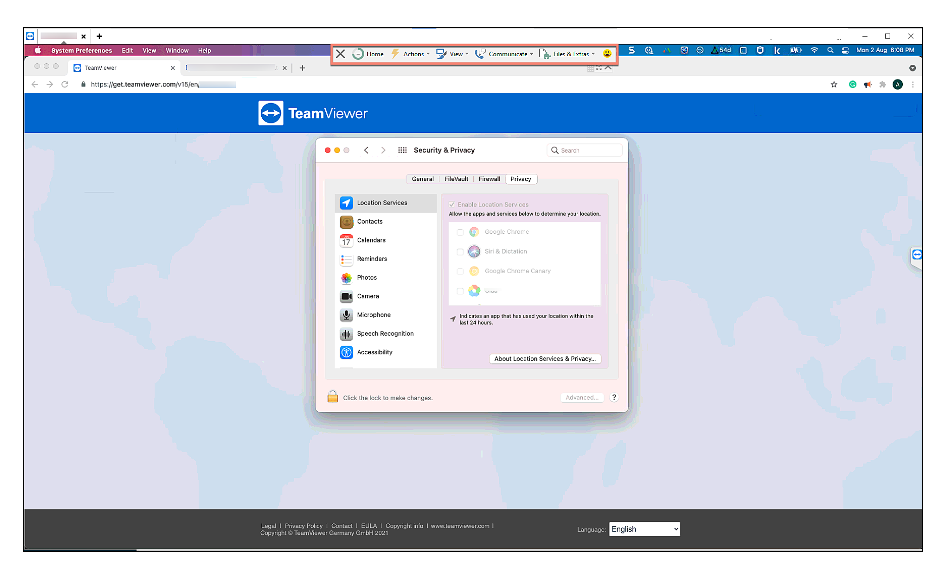
Task: Reload the page in remote browser
Action: click(x=65, y=84)
